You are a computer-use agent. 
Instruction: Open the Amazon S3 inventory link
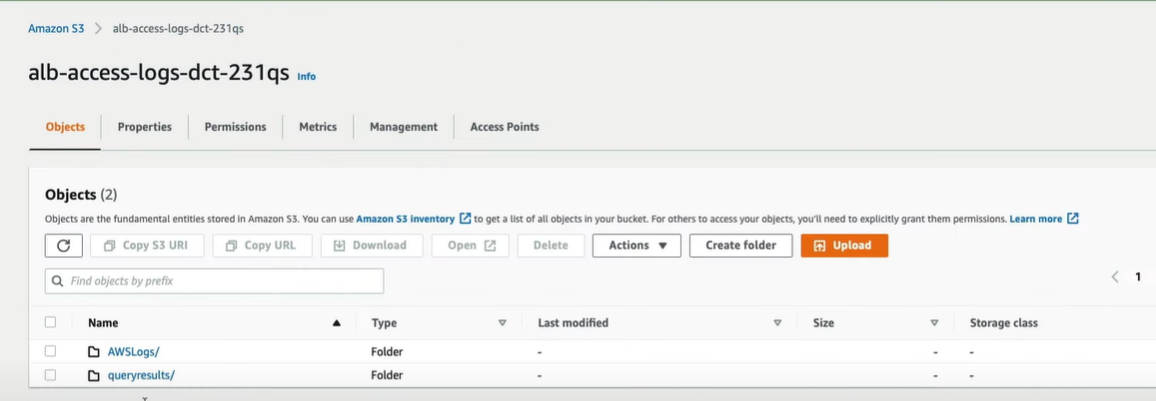405,219
